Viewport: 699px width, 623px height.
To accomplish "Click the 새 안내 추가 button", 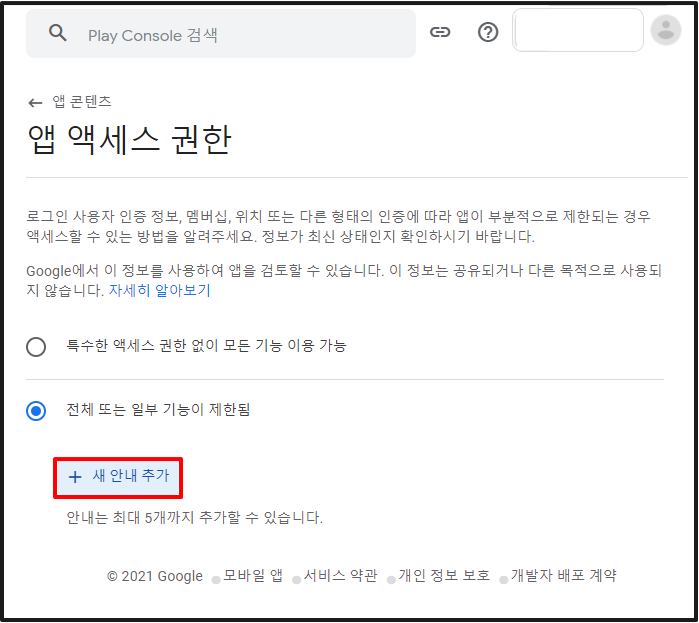I will (118, 477).
